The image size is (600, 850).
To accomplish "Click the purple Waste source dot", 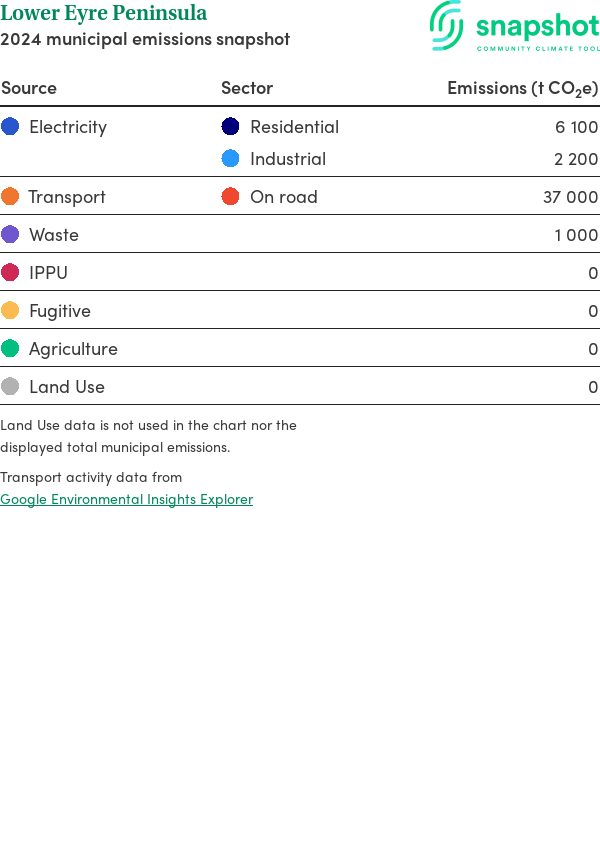I will [x=10, y=234].
